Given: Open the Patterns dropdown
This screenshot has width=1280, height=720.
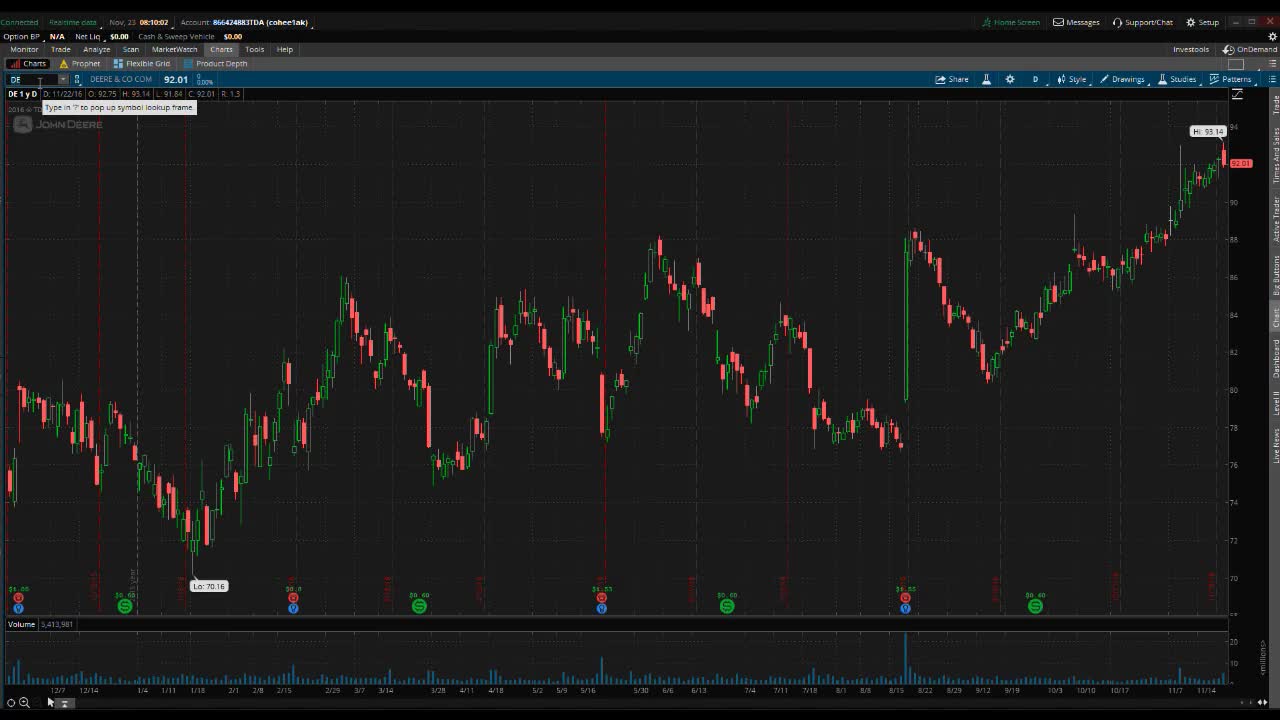Looking at the screenshot, I should click(x=1231, y=79).
